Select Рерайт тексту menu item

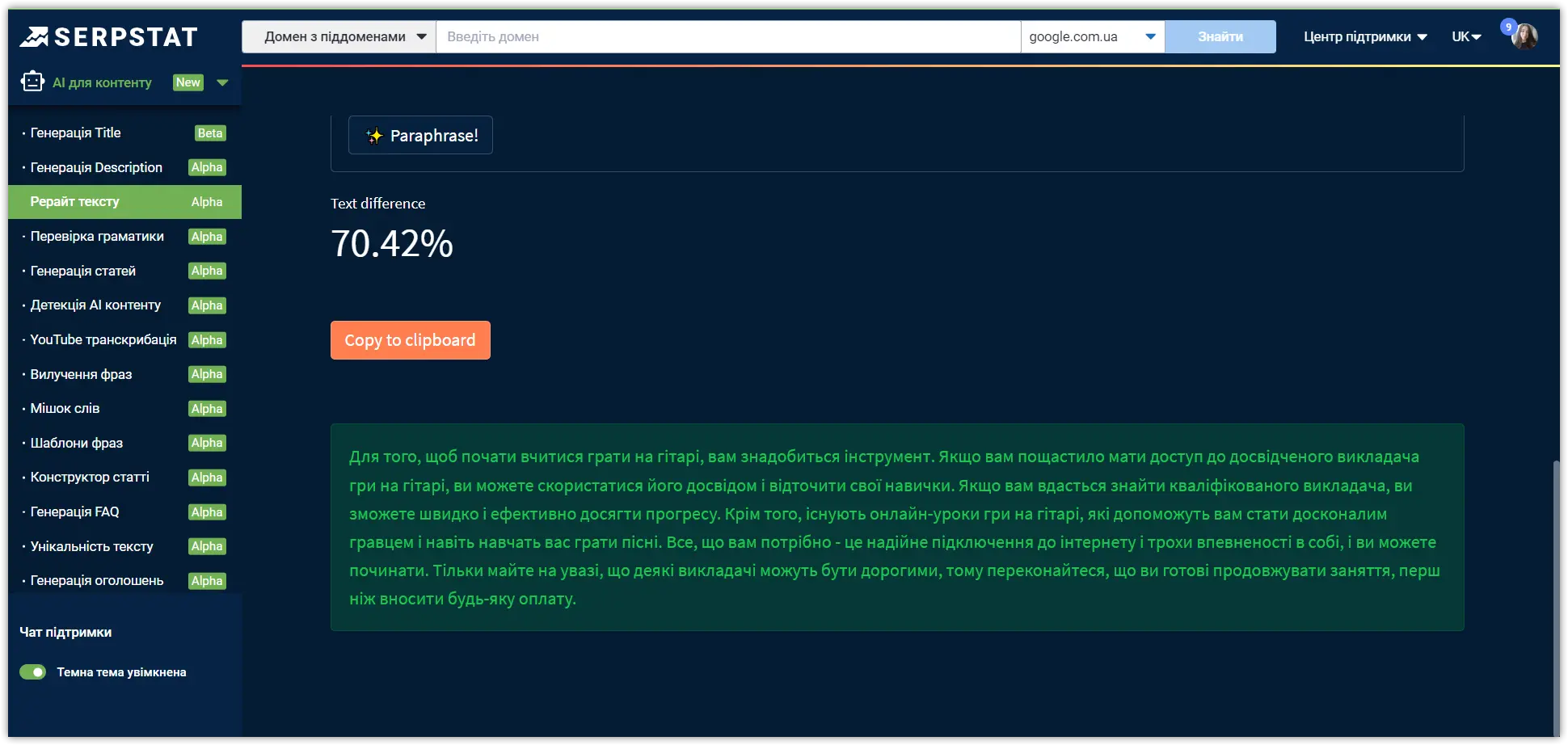pyautogui.click(x=124, y=202)
